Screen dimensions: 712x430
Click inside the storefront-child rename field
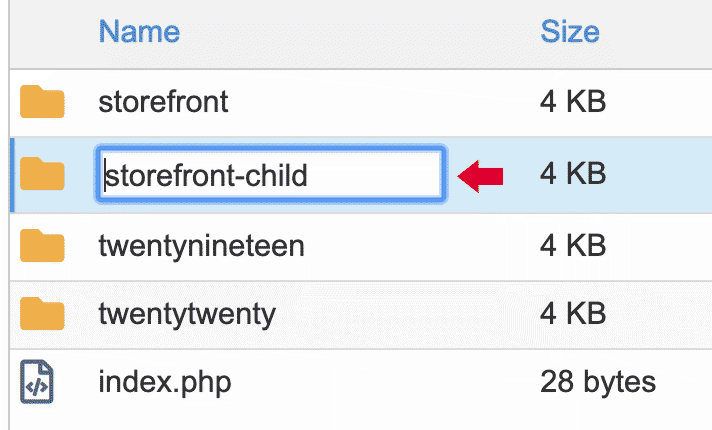(x=270, y=176)
